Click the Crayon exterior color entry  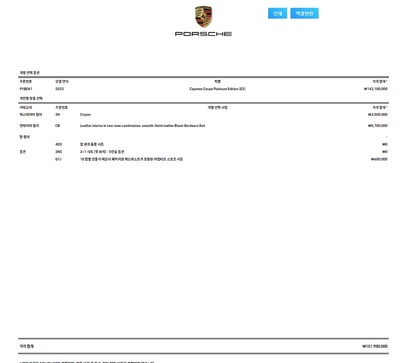tap(85, 115)
